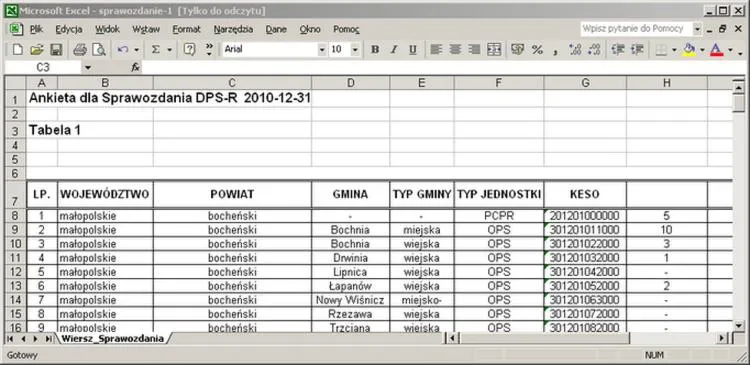The width and height of the screenshot is (750, 365).
Task: Open the Edycja menu
Action: 69,29
